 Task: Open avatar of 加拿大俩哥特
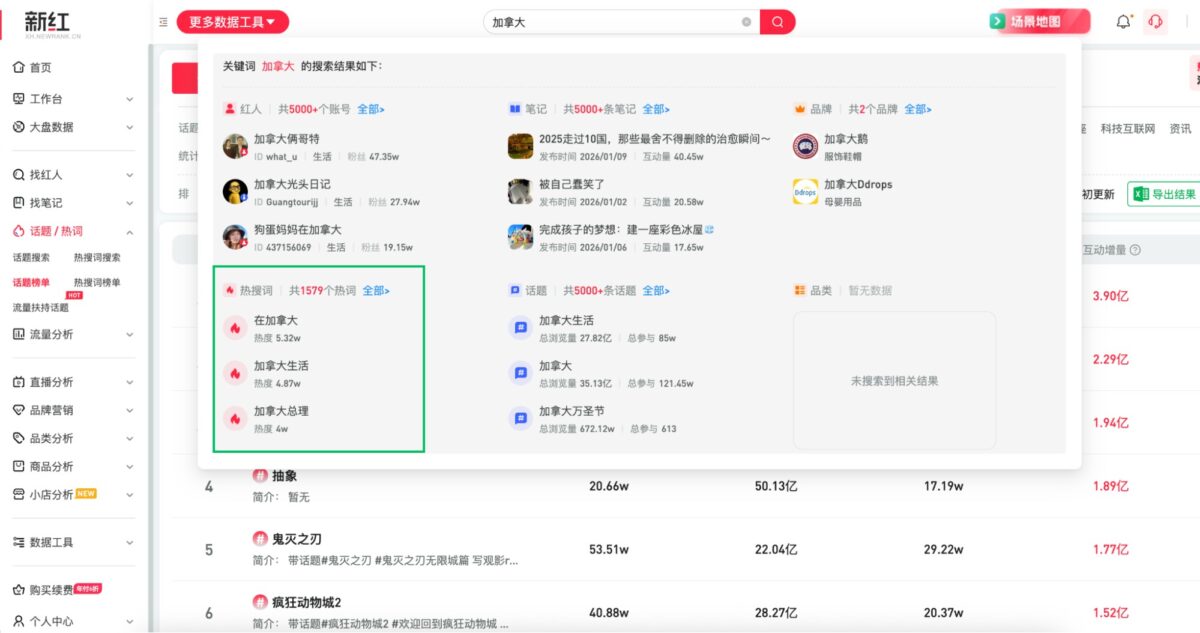tap(235, 146)
